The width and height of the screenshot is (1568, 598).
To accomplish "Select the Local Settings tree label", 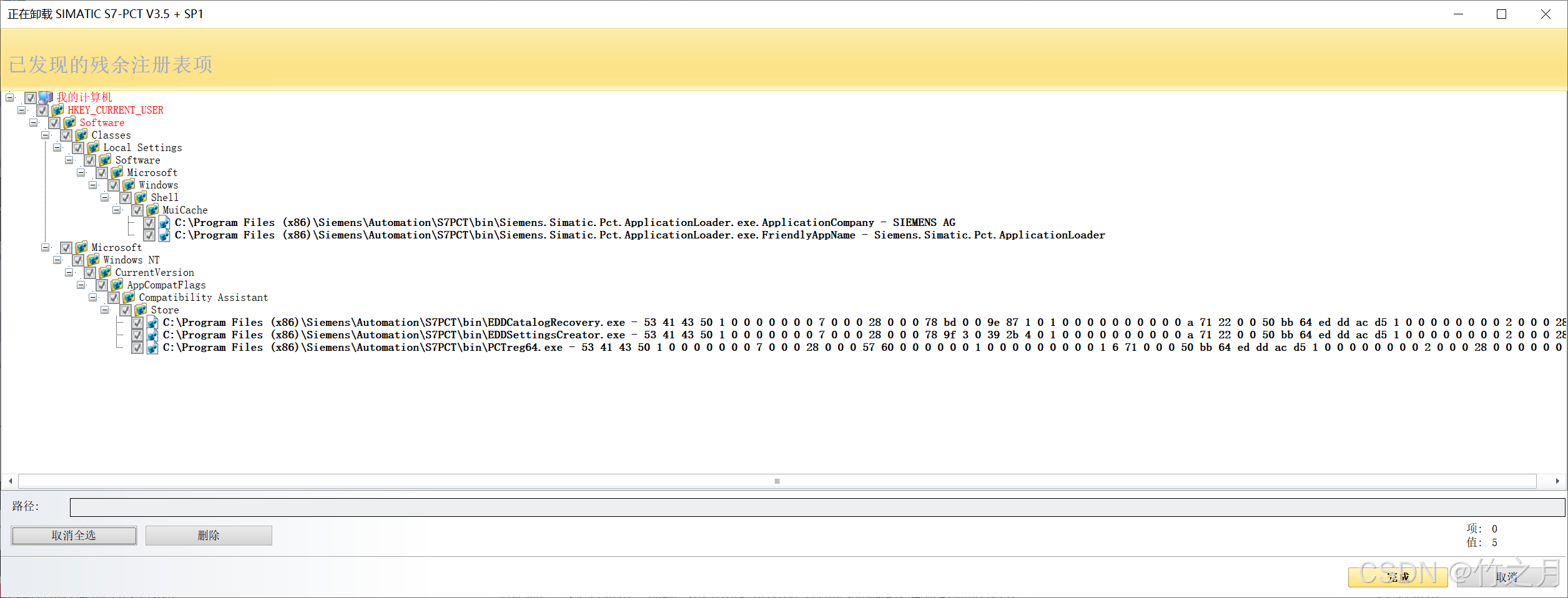I will click(x=142, y=147).
